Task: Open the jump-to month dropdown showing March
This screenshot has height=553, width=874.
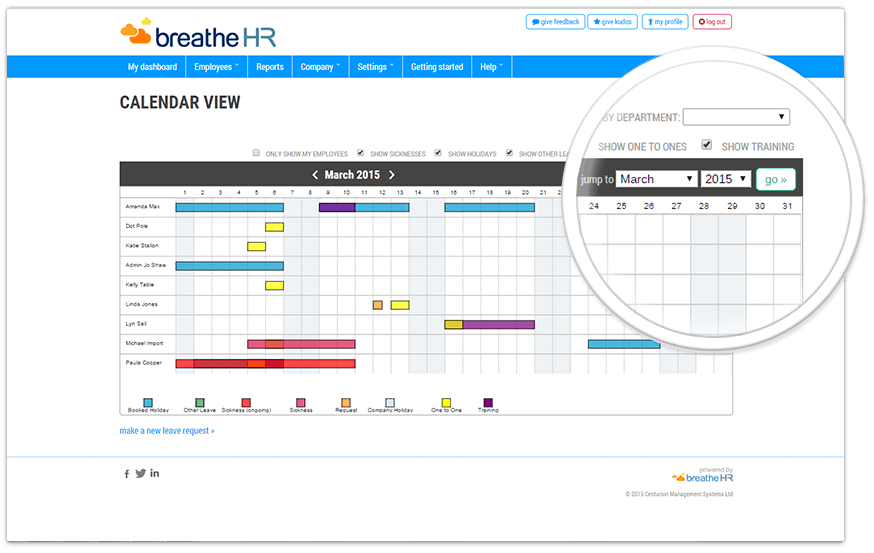Action: [656, 179]
